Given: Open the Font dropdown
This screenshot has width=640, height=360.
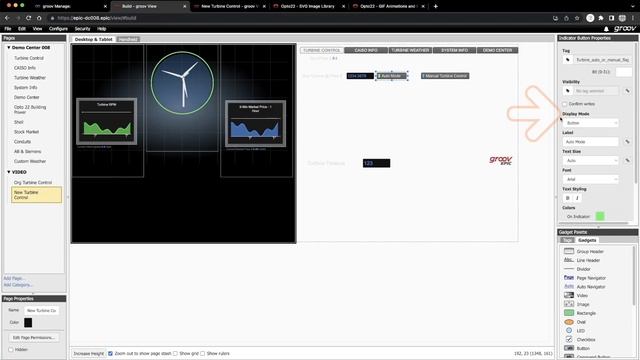Looking at the screenshot, I should (x=591, y=179).
